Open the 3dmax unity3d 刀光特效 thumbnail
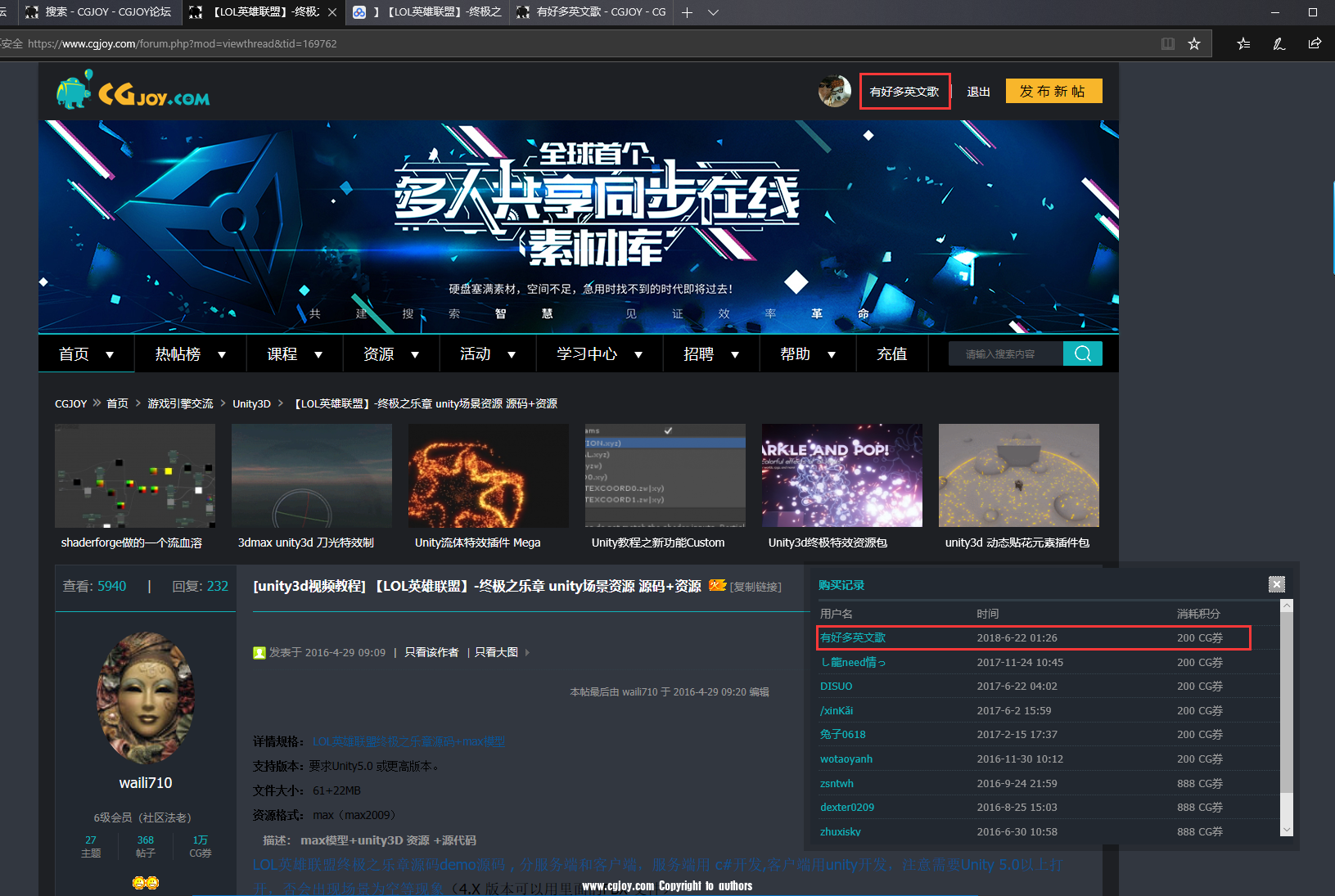 (312, 475)
